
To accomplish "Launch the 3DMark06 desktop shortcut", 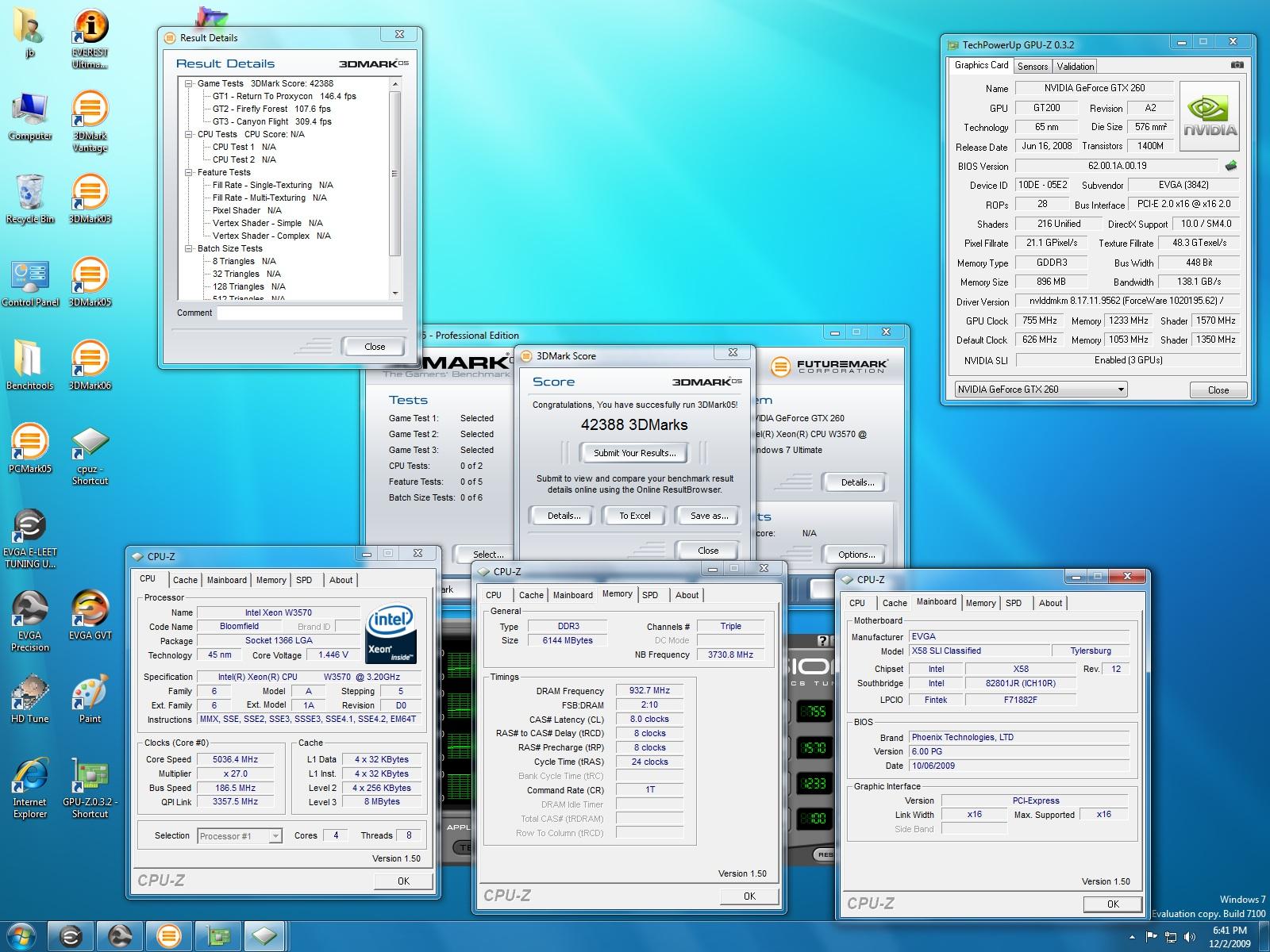I will click(90, 367).
